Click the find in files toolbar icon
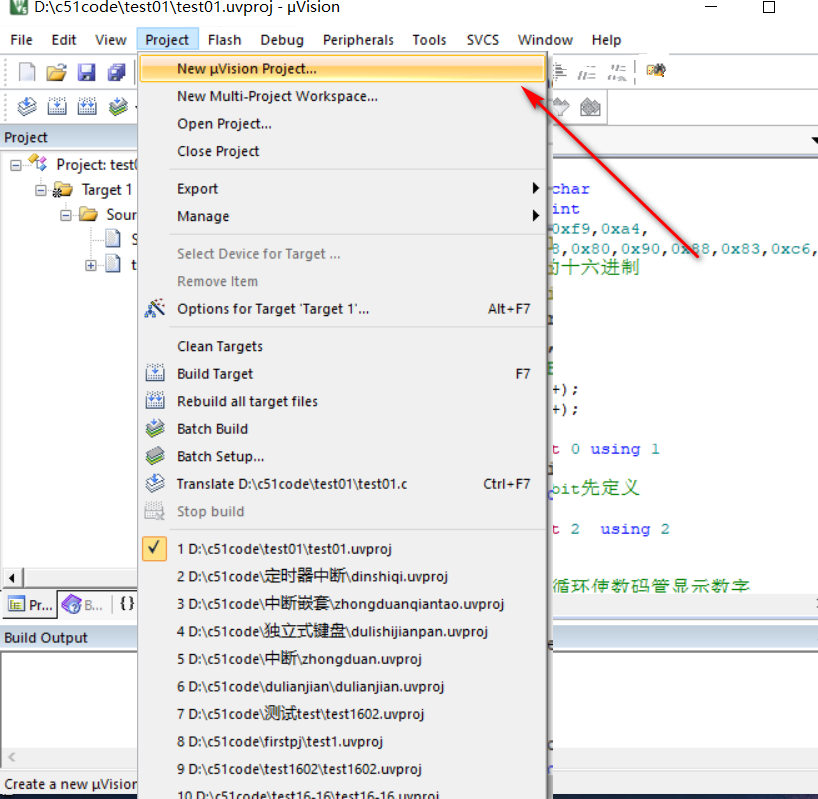The height and width of the screenshot is (799, 818). coord(656,70)
